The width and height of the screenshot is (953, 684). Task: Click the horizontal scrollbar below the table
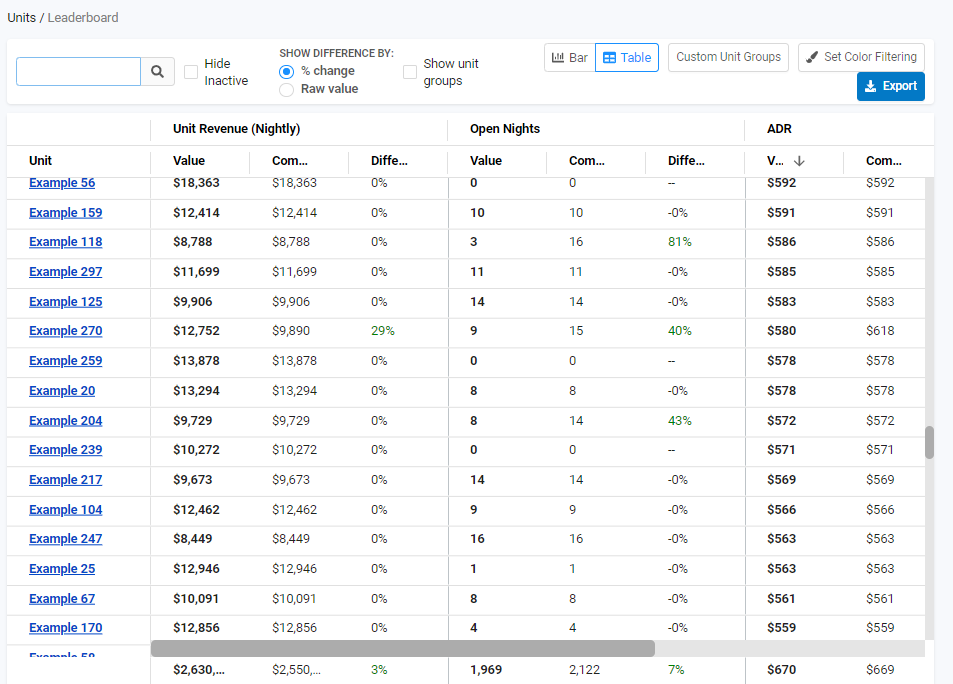(400, 648)
